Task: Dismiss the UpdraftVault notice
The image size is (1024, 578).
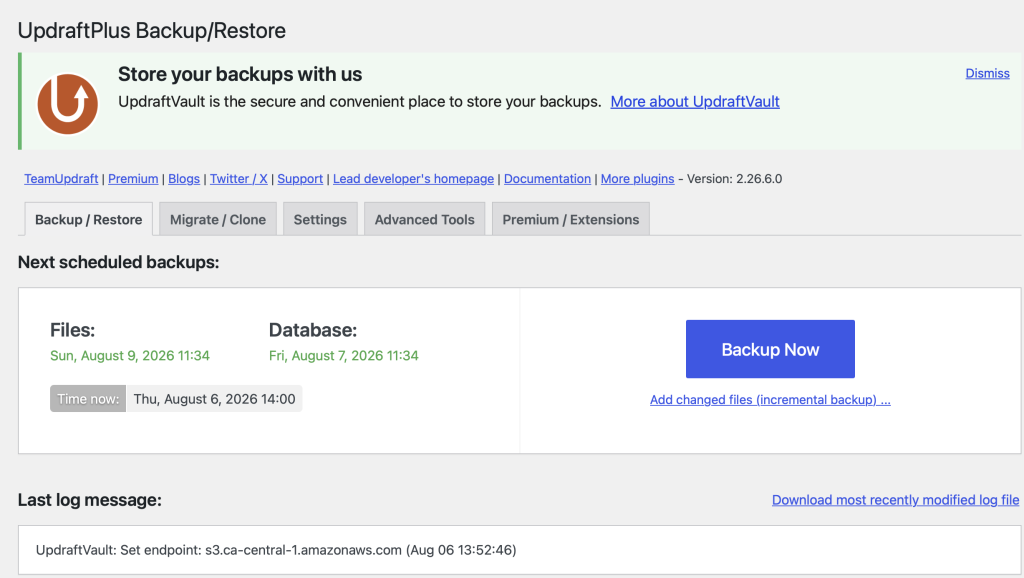Action: pyautogui.click(x=987, y=73)
